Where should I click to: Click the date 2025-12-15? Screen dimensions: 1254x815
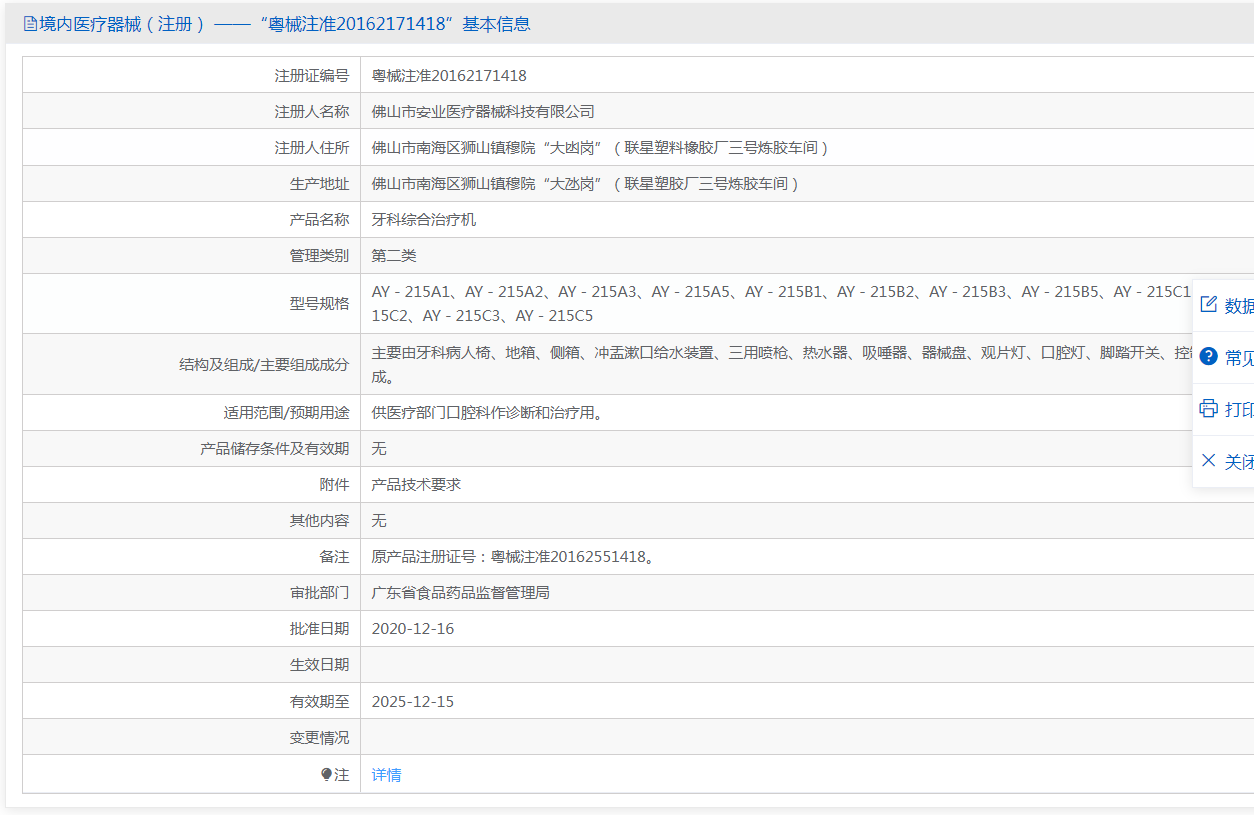413,701
